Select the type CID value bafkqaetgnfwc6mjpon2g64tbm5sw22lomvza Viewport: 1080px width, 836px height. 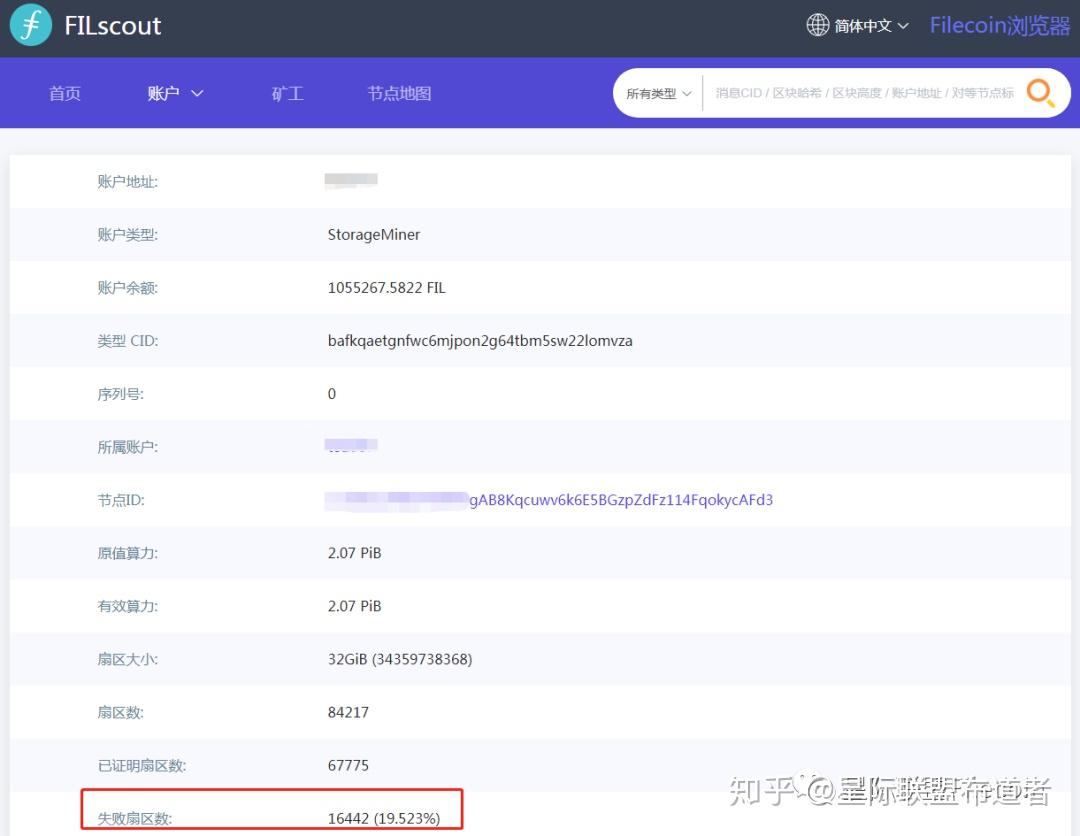480,341
